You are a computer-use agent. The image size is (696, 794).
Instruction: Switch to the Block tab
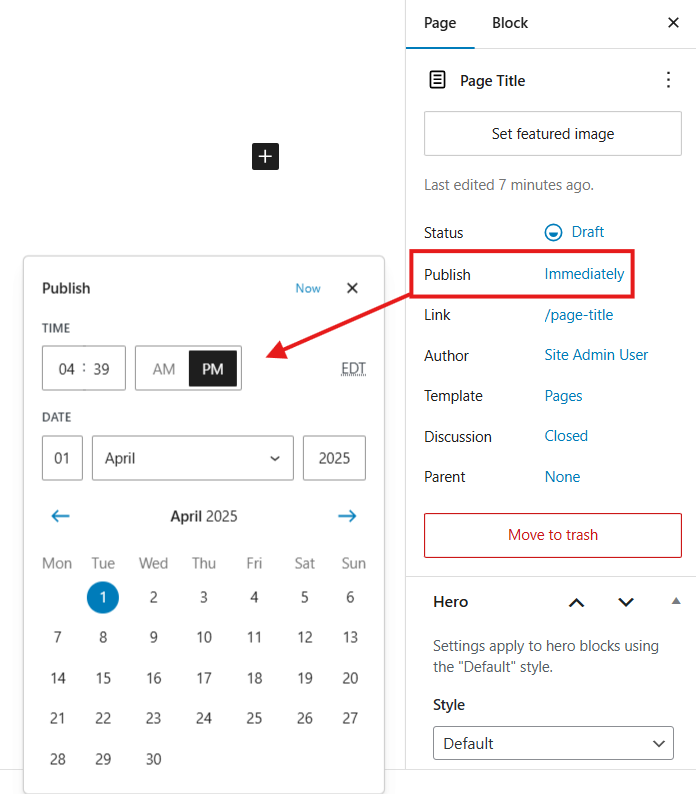(510, 23)
